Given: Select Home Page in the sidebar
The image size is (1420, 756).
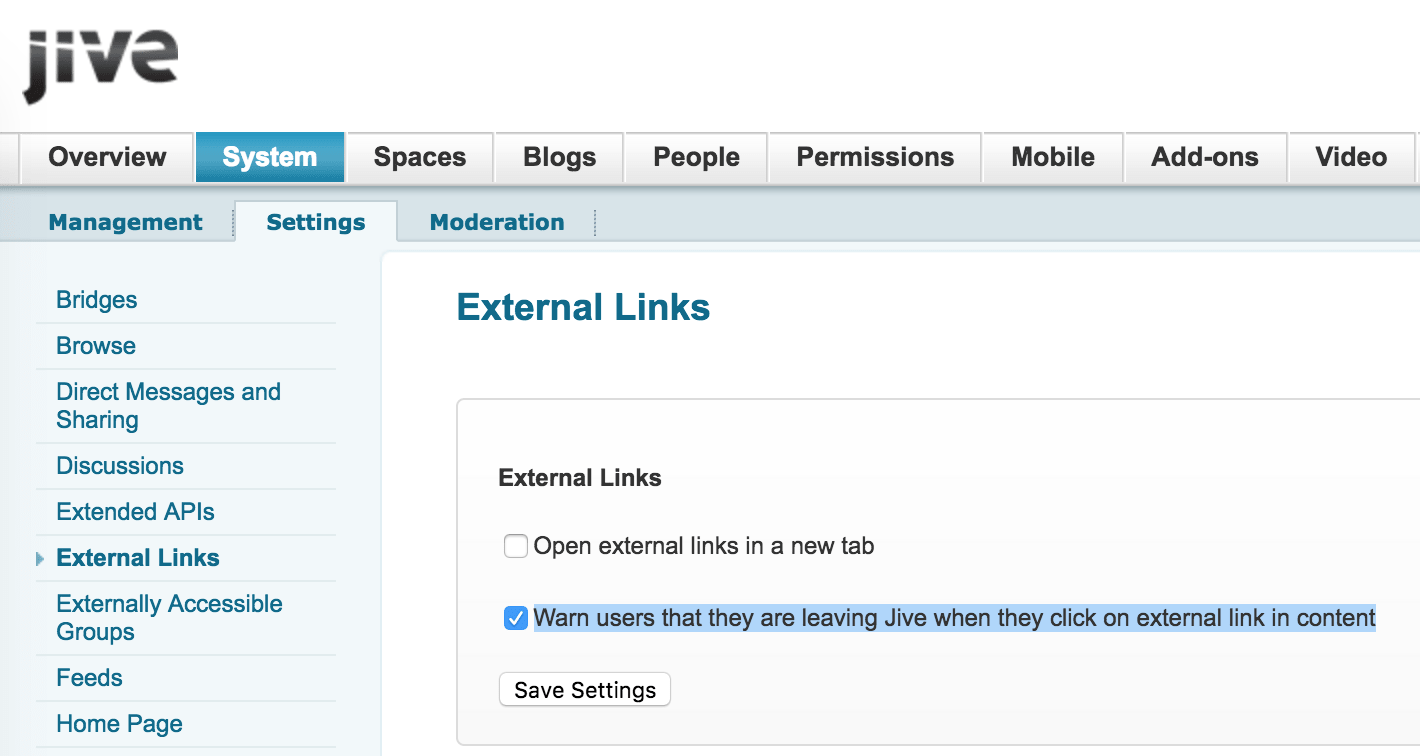Looking at the screenshot, I should pos(119,724).
